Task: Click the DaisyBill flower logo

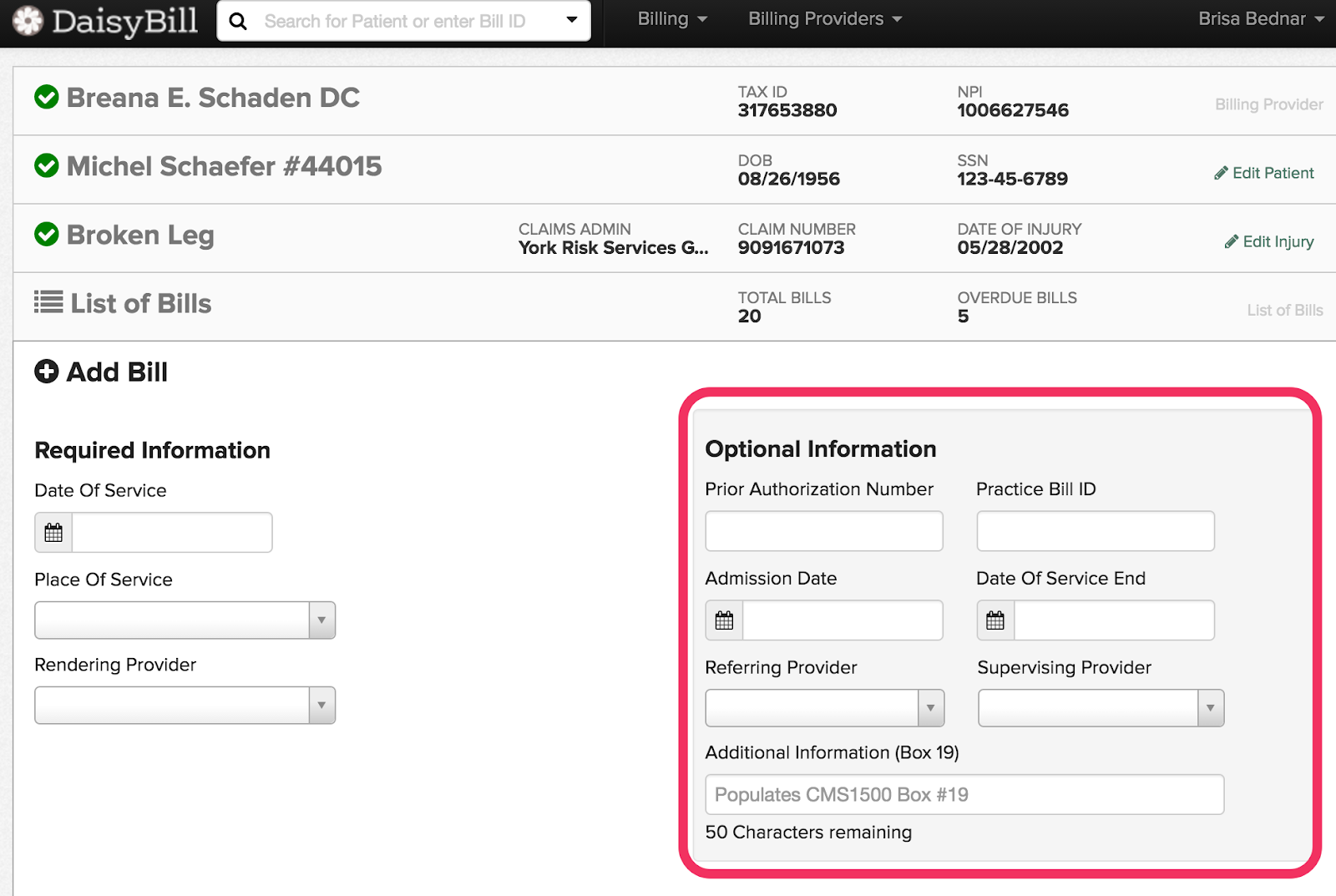Action: click(x=28, y=21)
